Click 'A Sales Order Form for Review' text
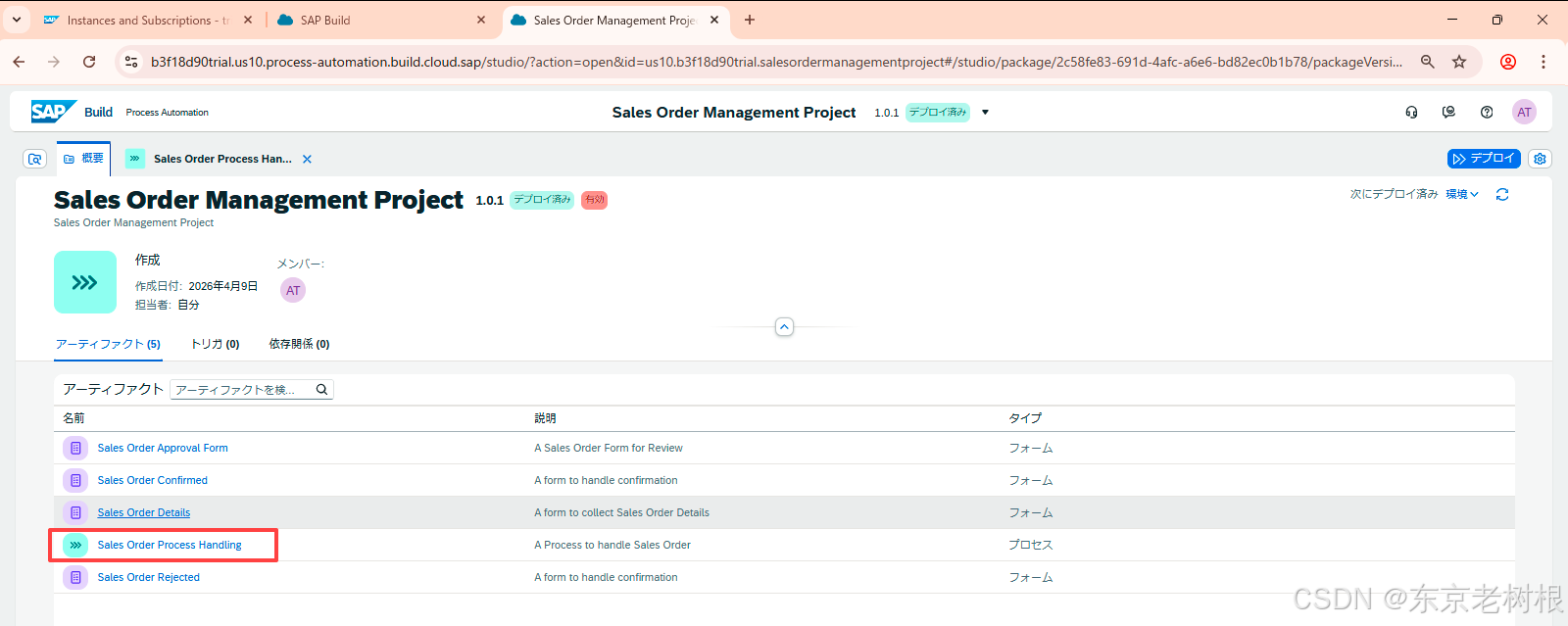1568x626 pixels. [x=609, y=448]
